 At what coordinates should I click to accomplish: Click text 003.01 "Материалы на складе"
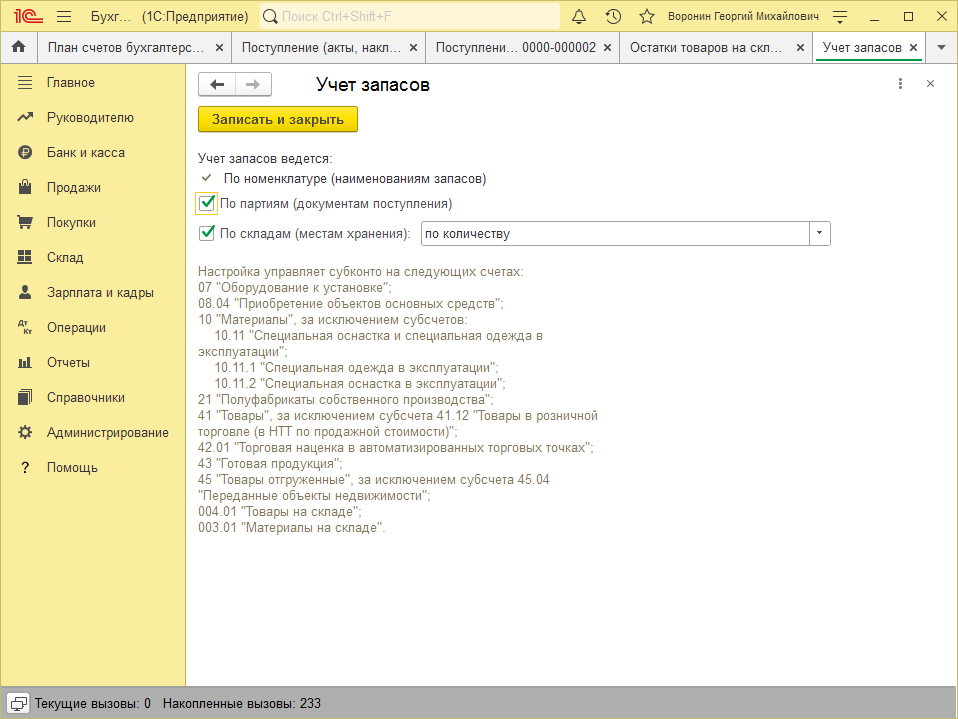click(291, 528)
